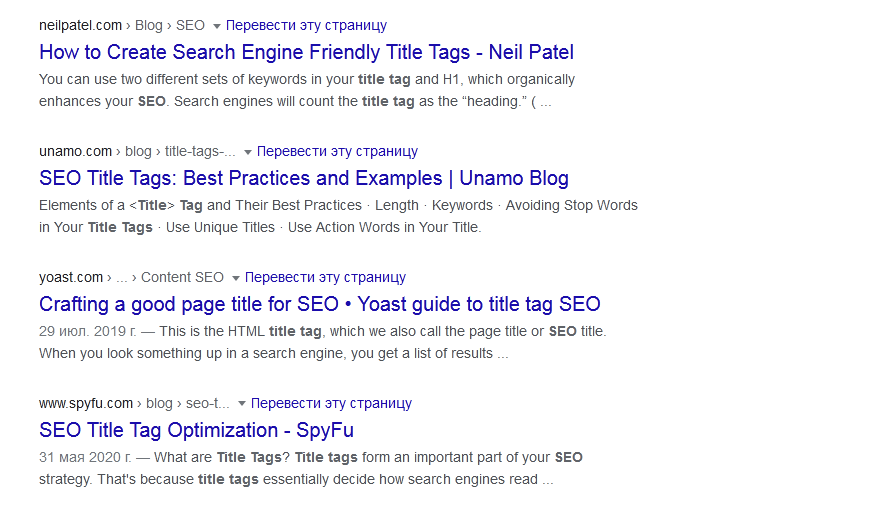Screen dimensions: 869x518
Task: Click 'Перевести эту страницу' for unamo.com result
Action: [x=337, y=151]
